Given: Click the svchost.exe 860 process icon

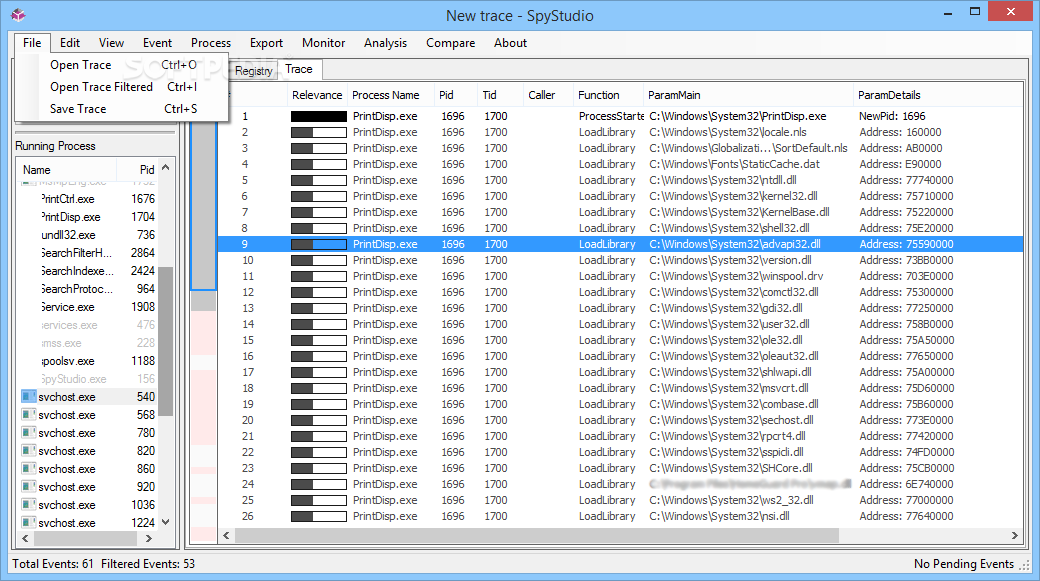Looking at the screenshot, I should (x=29, y=469).
